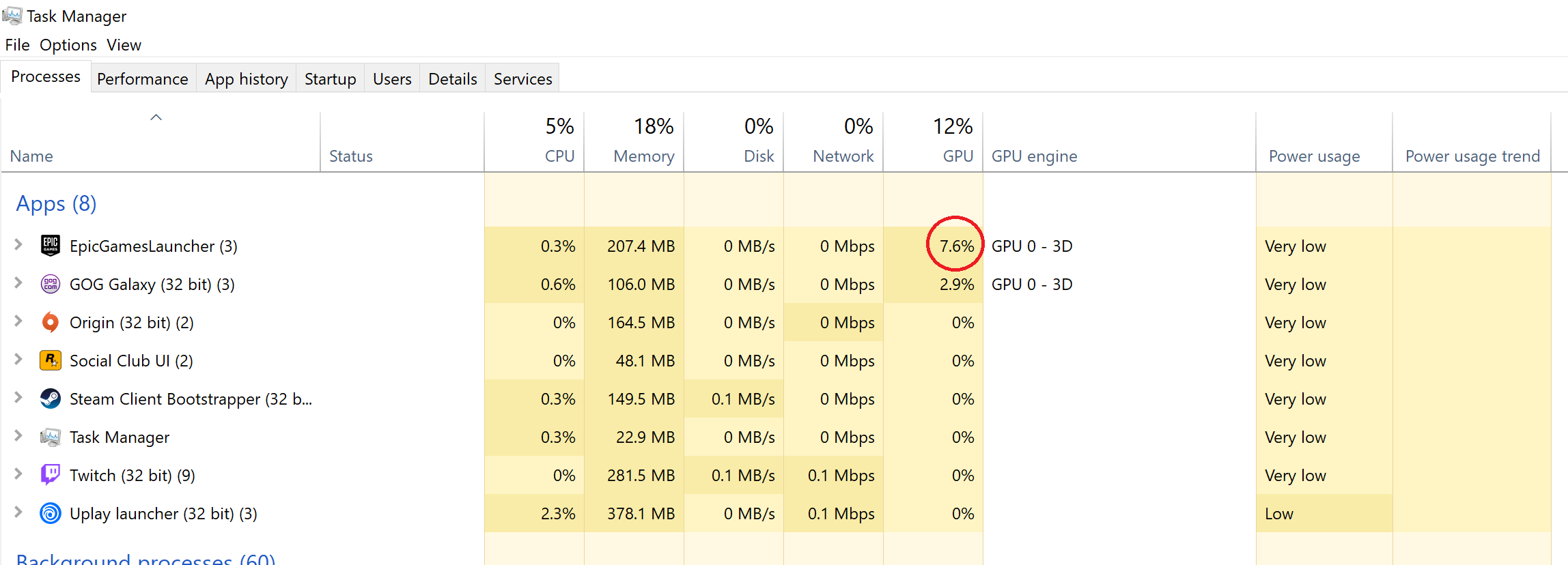Expand the Origin process group
This screenshot has height=565, width=1568.
pyautogui.click(x=18, y=321)
